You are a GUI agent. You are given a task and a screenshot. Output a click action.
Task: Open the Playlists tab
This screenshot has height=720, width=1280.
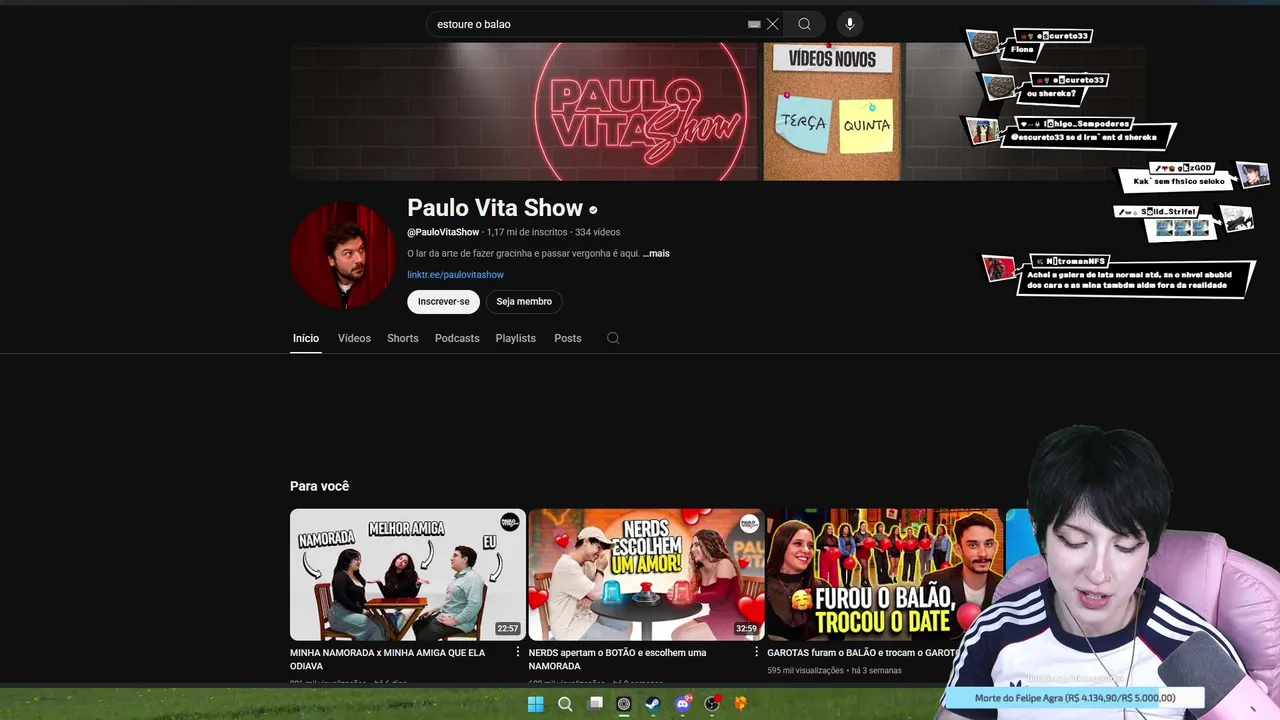[516, 339]
